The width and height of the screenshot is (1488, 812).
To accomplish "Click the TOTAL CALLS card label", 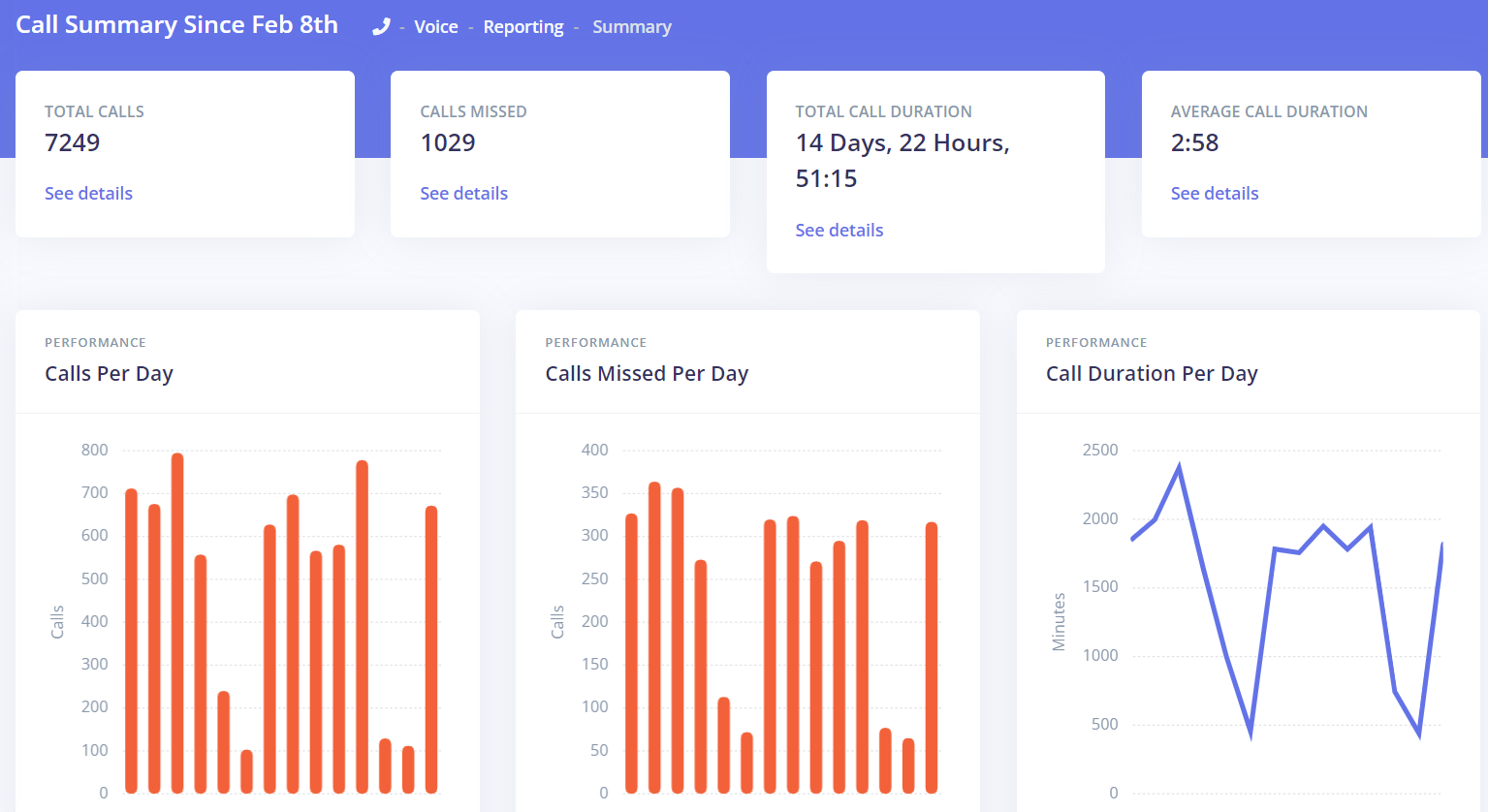I will tap(94, 111).
